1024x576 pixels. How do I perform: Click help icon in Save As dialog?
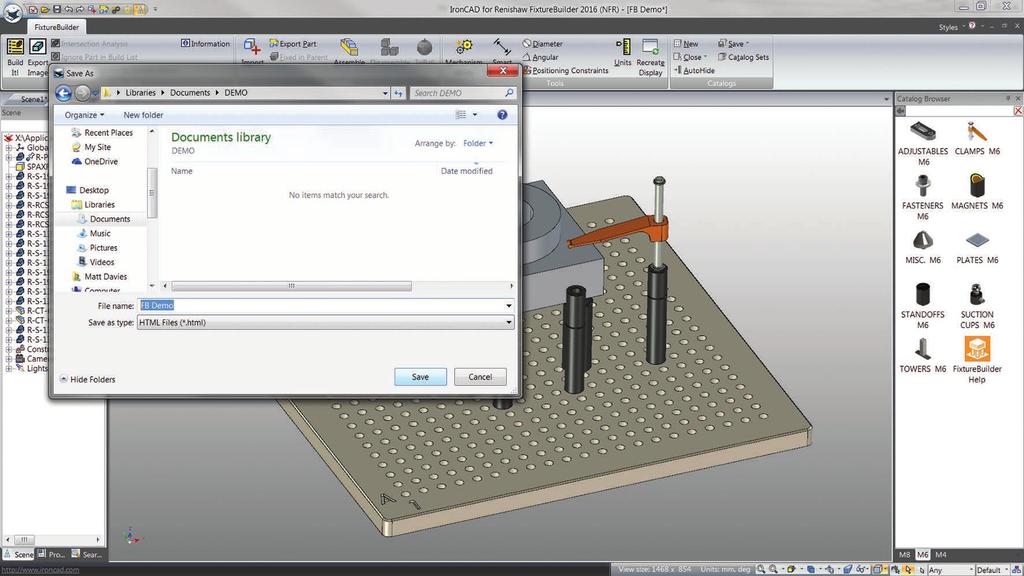coord(502,115)
